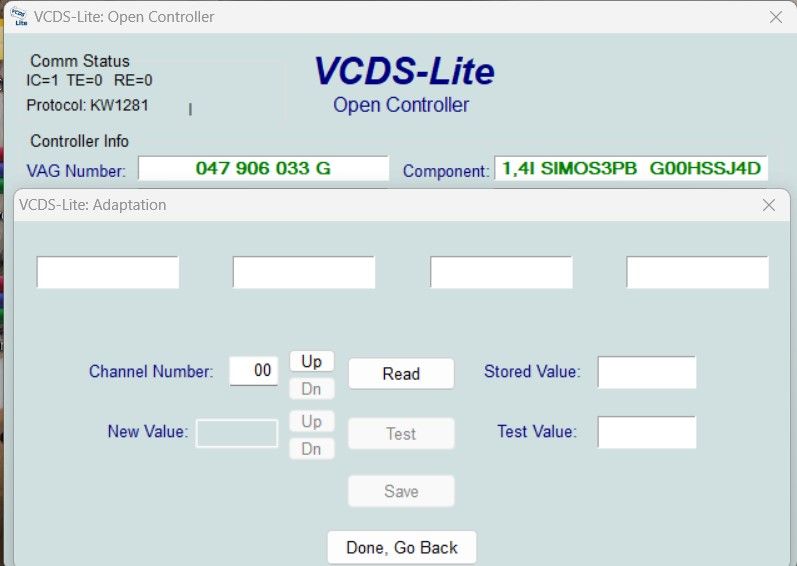Close the Open Controller window
The image size is (797, 566).
tap(776, 17)
